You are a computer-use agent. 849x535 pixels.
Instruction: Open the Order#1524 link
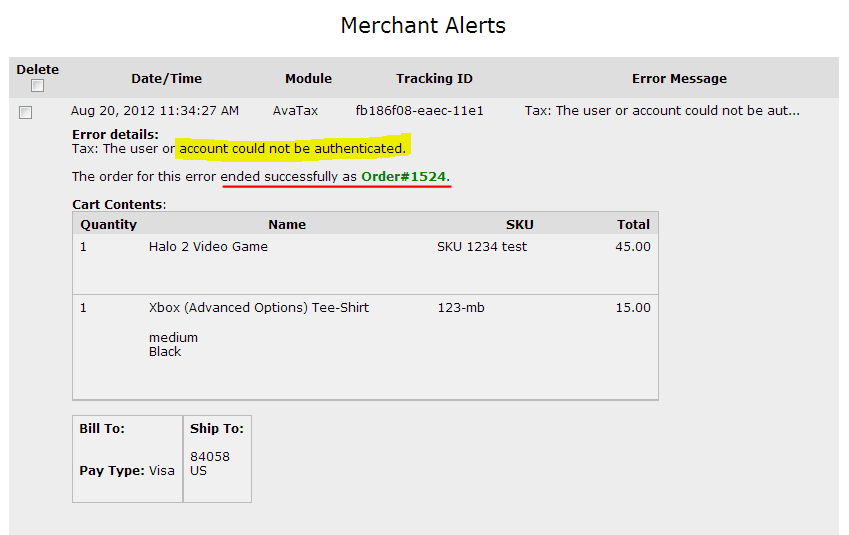[403, 177]
